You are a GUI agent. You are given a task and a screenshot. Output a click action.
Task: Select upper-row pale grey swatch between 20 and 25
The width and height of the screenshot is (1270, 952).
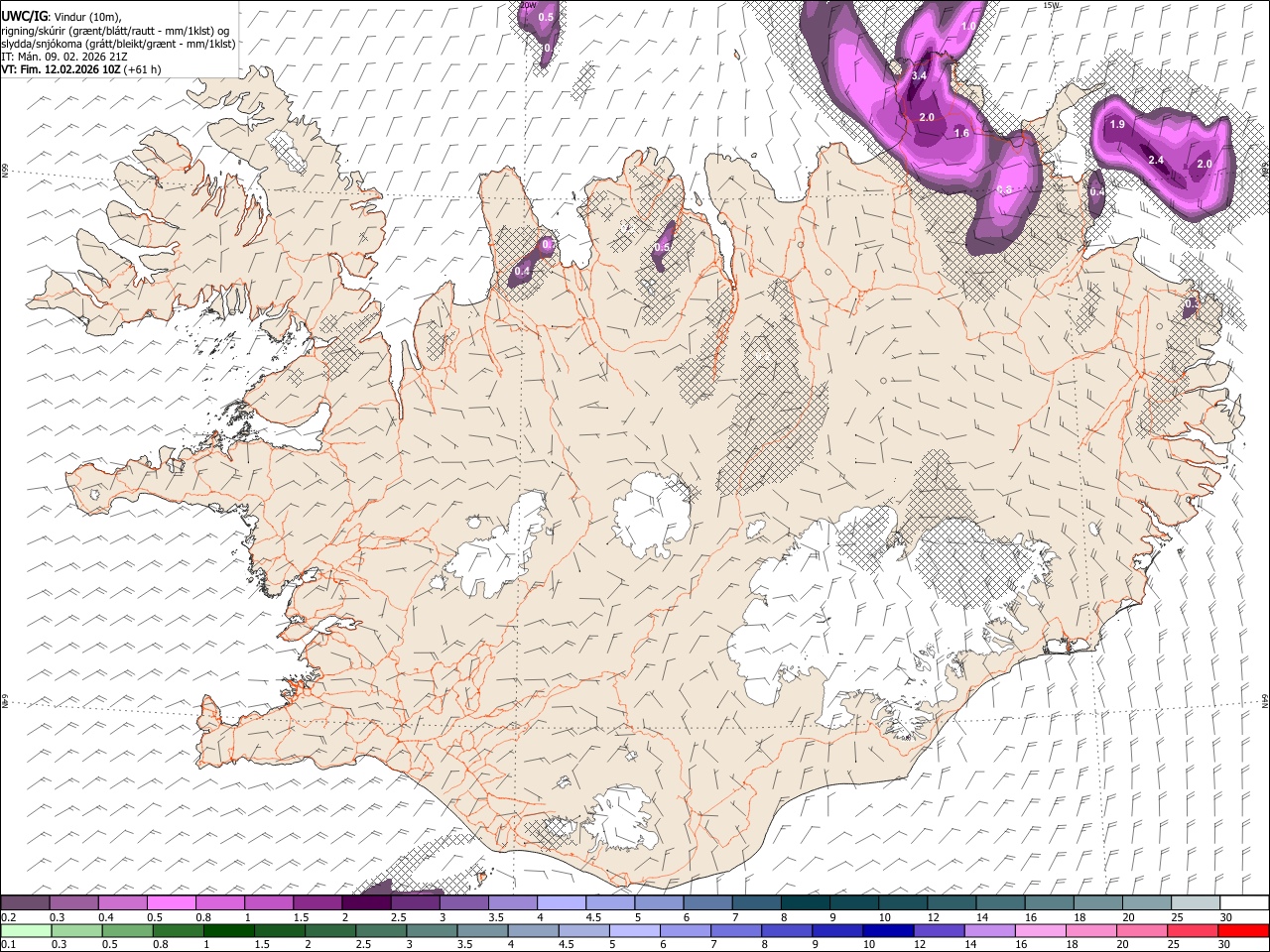pyautogui.click(x=1147, y=902)
